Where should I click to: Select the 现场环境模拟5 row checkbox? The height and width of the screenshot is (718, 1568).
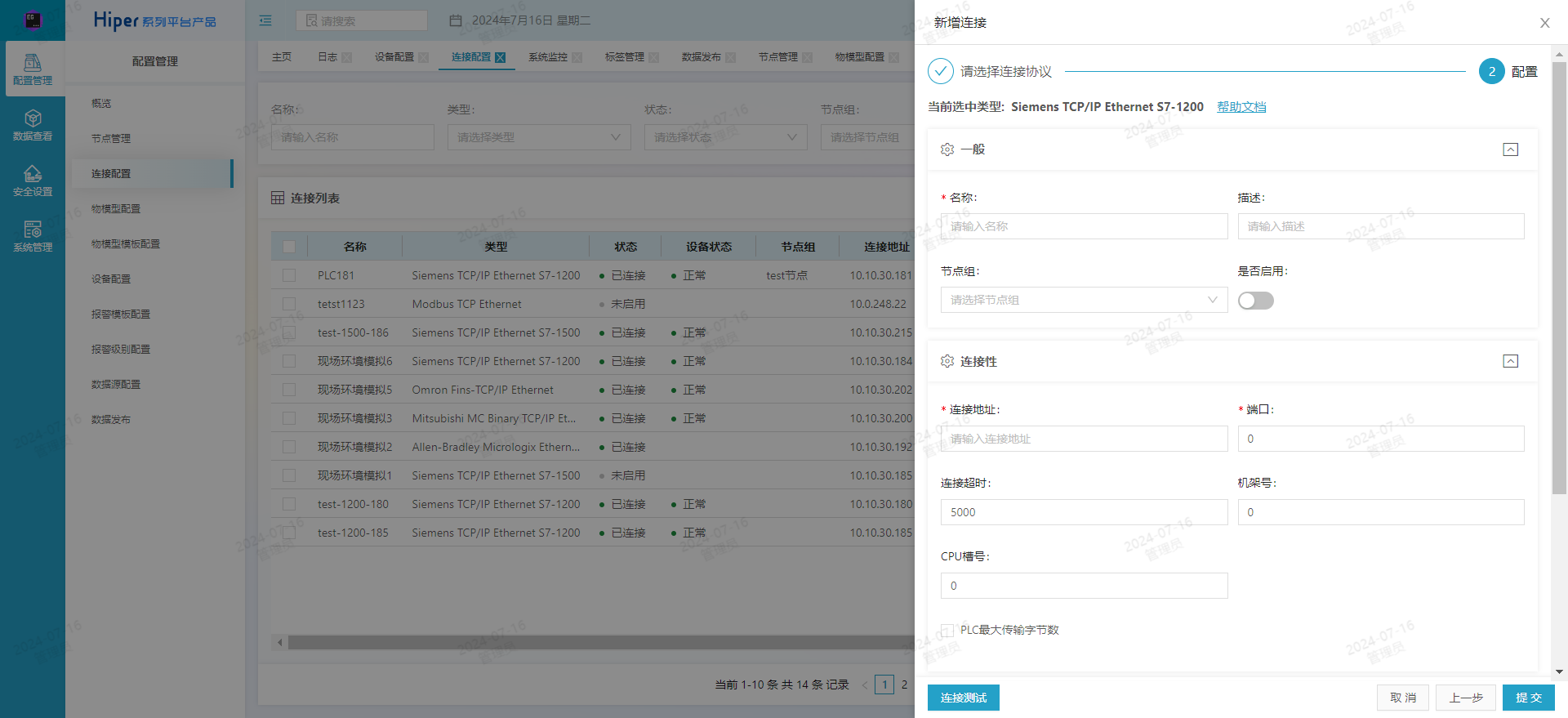pyautogui.click(x=289, y=390)
